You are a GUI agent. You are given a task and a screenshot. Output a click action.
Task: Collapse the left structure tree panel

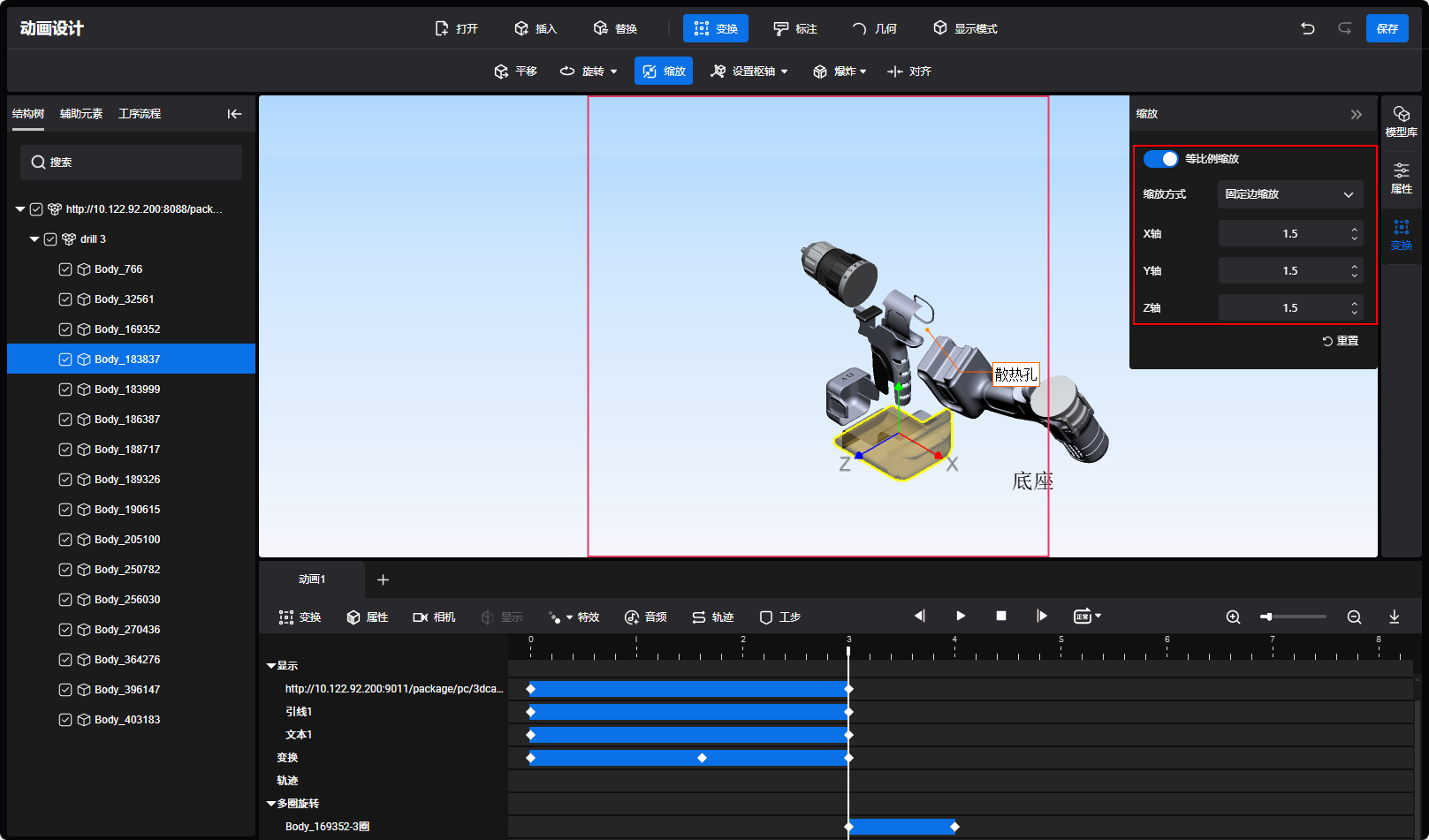pos(234,114)
